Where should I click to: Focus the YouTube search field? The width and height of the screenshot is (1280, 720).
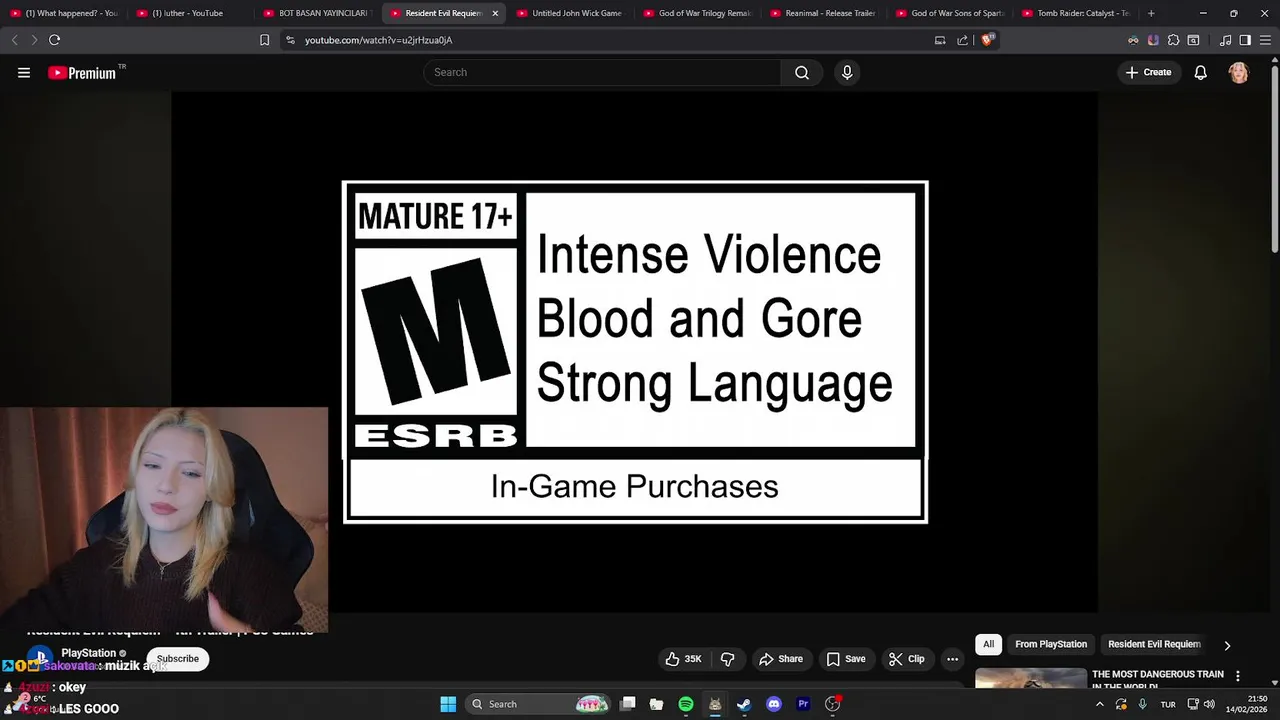(x=602, y=72)
